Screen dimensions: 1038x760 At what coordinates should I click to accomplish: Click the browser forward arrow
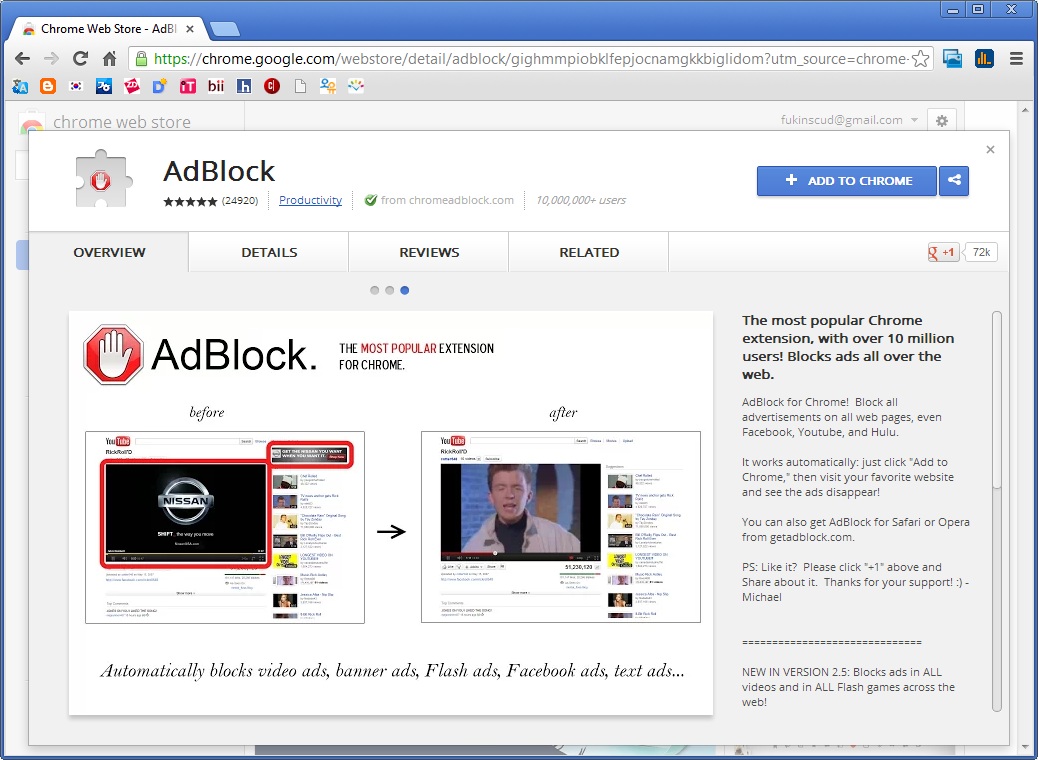click(x=51, y=58)
